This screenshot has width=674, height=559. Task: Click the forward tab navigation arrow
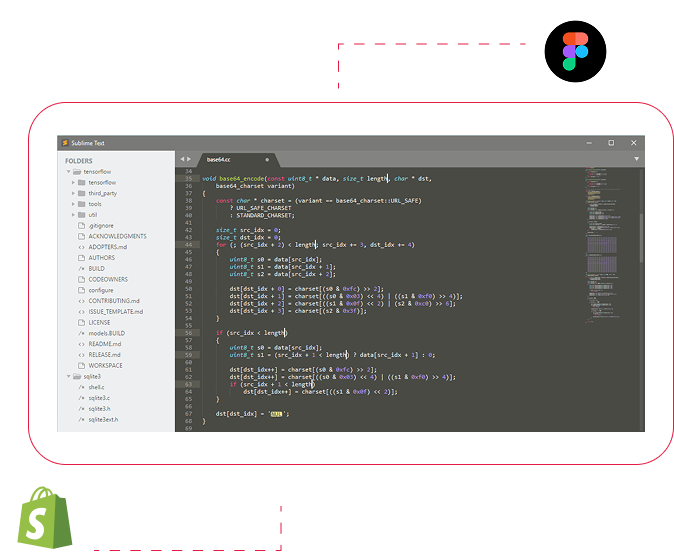[x=189, y=159]
